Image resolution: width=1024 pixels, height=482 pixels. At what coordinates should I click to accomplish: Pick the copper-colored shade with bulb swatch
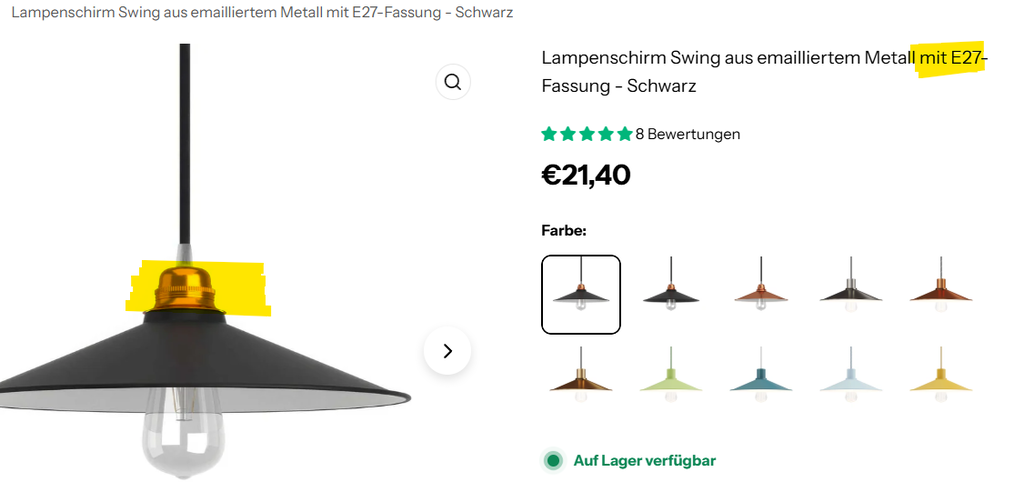[761, 294]
